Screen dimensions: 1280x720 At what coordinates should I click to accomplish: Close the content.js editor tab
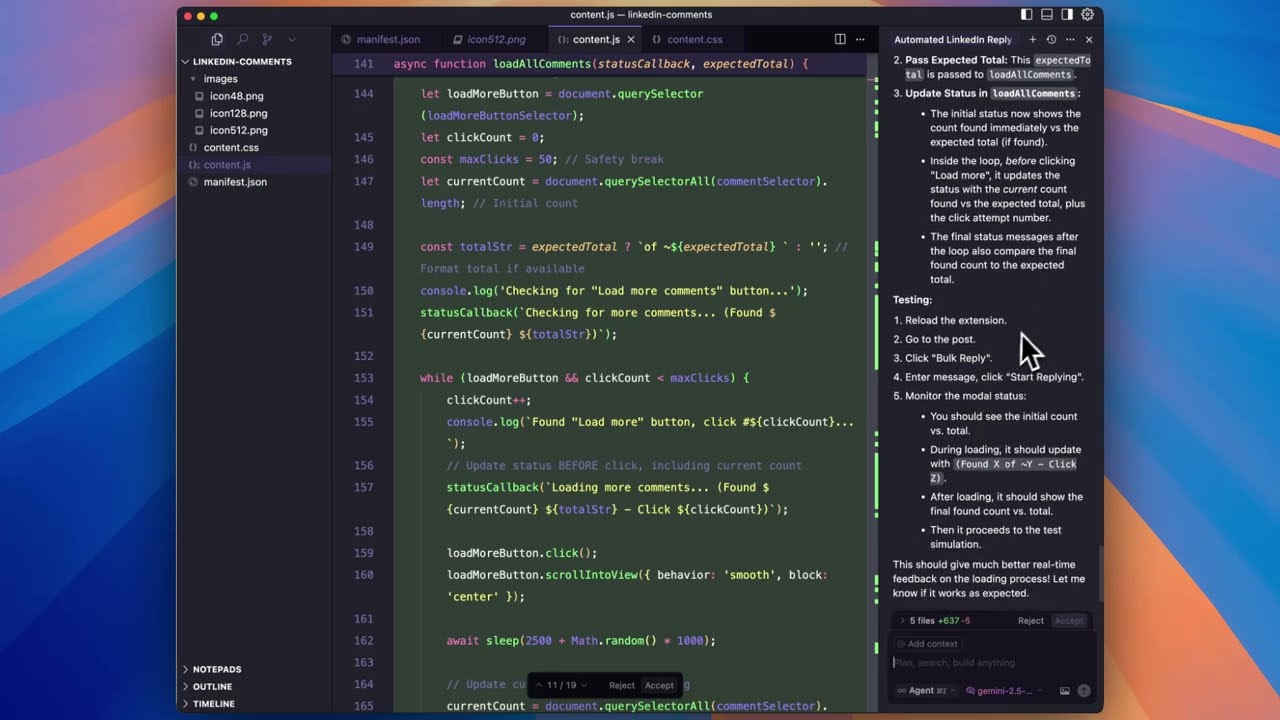[x=631, y=40]
